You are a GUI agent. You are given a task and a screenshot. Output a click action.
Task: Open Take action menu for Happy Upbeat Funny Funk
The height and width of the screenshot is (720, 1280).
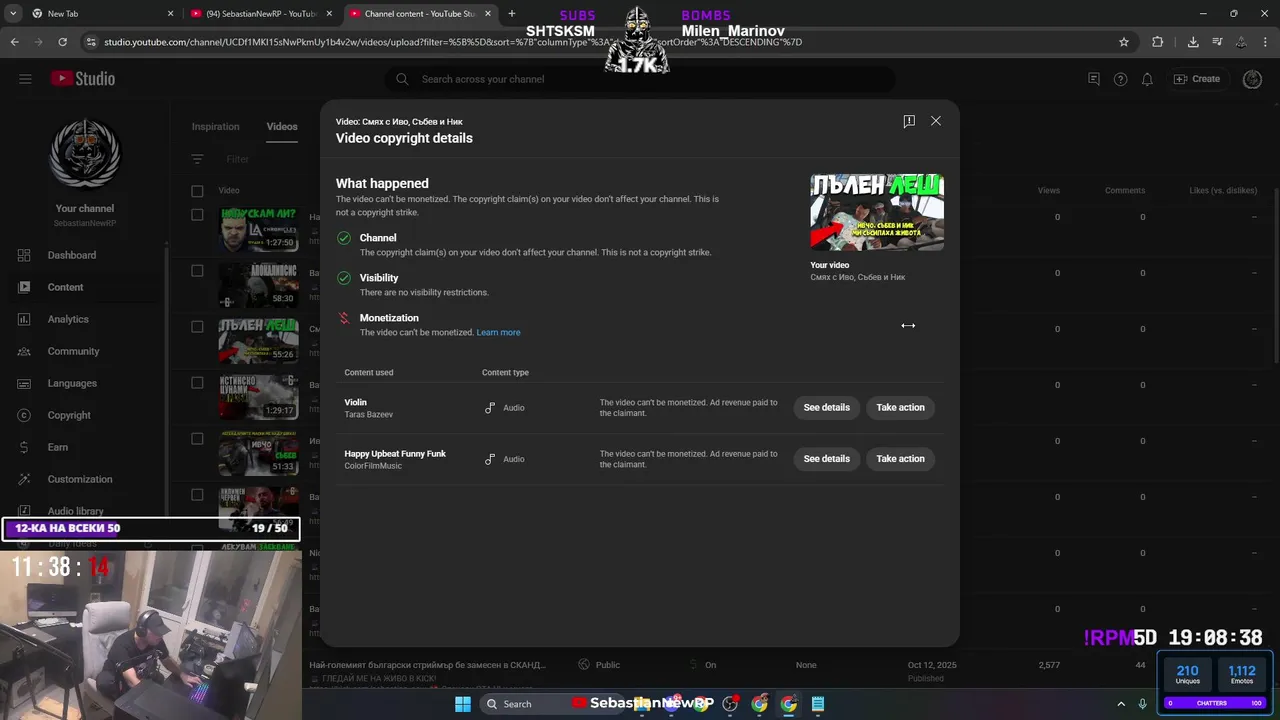click(x=900, y=459)
